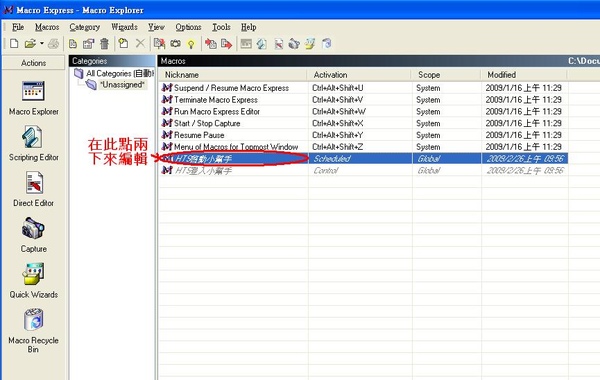Sort by the Scope column header
This screenshot has height=380, width=600.
coord(446,75)
